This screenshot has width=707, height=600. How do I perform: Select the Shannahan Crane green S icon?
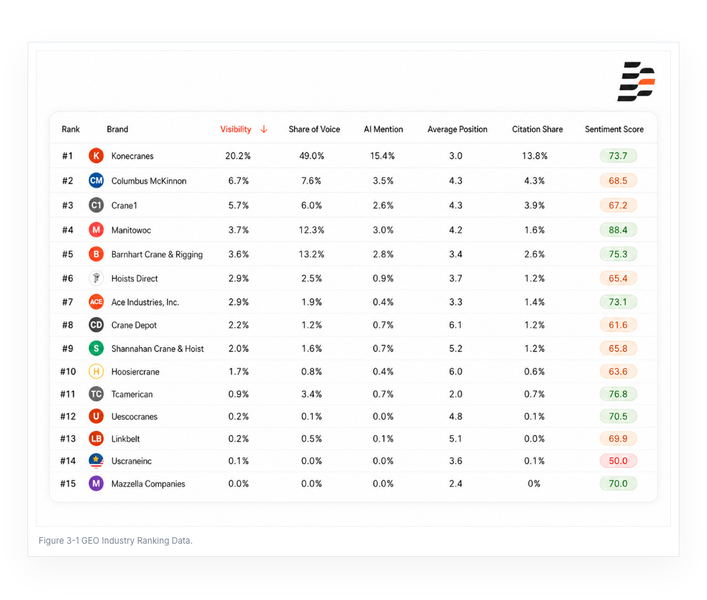pos(96,348)
